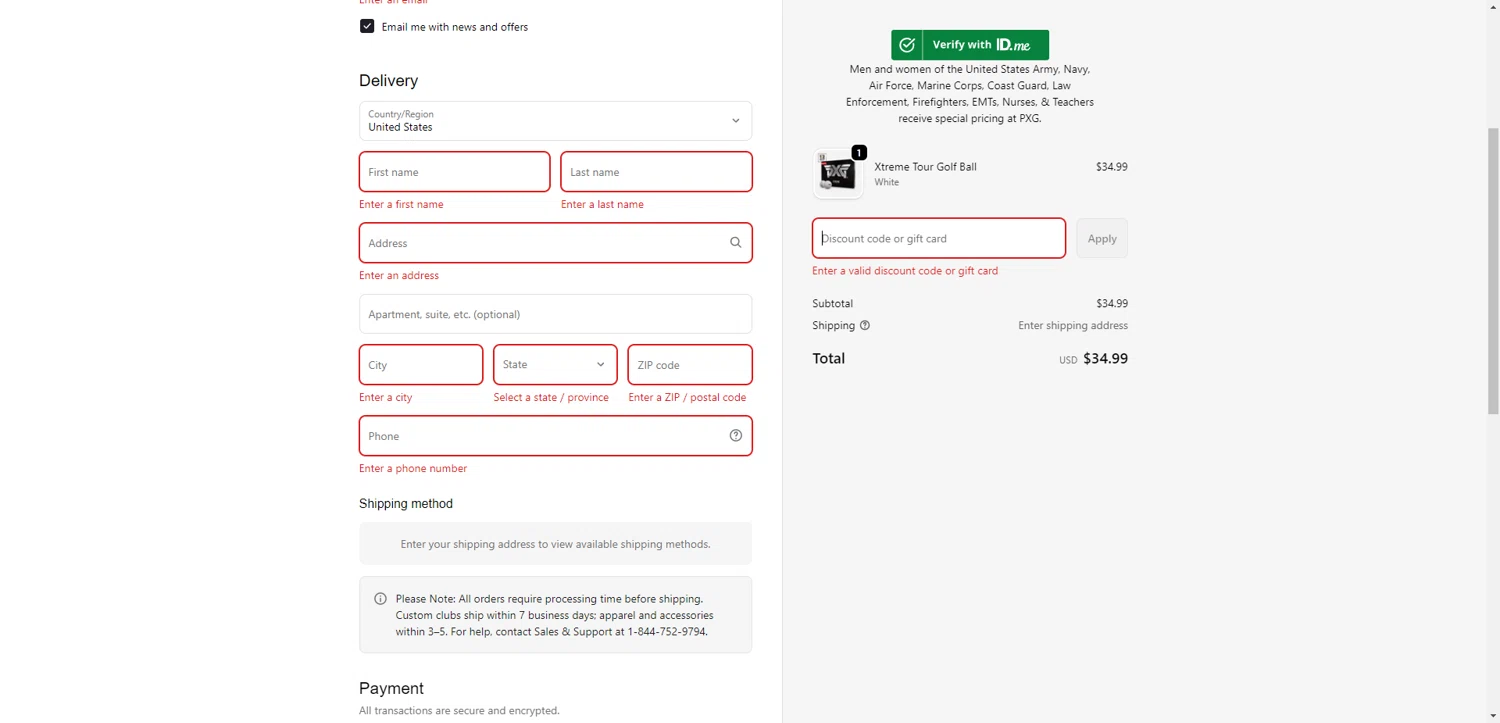Click the ZIP code field
The image size is (1500, 723).
tap(689, 365)
